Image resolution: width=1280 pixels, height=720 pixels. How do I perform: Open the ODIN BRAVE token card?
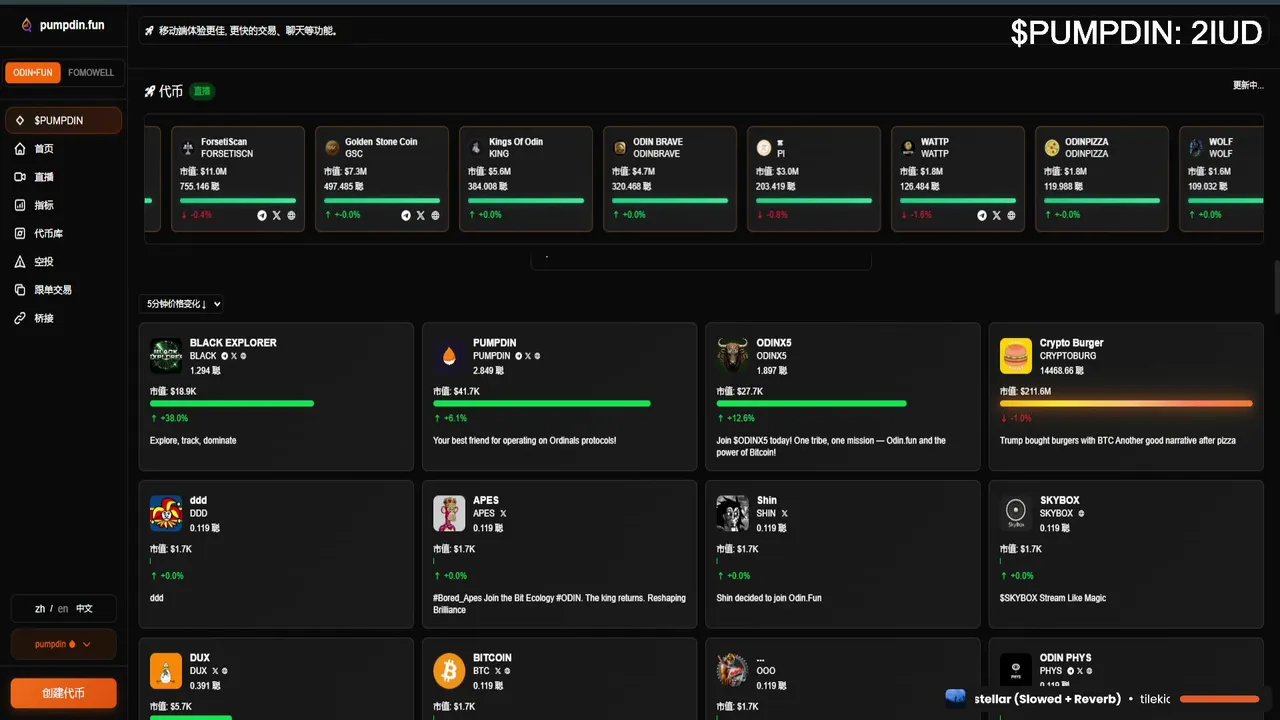[x=670, y=179]
